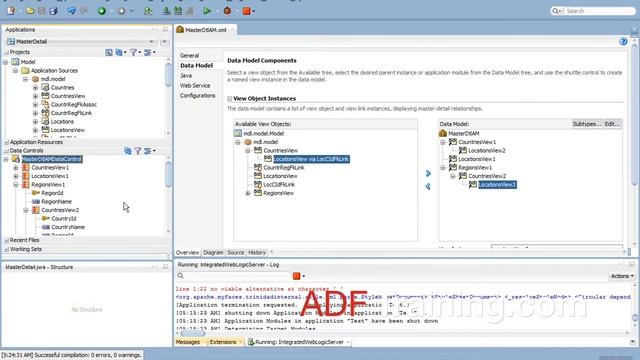Screen dimensions: 640x360
Task: Select RegionName attribute in Data Controls
Action: point(56,202)
